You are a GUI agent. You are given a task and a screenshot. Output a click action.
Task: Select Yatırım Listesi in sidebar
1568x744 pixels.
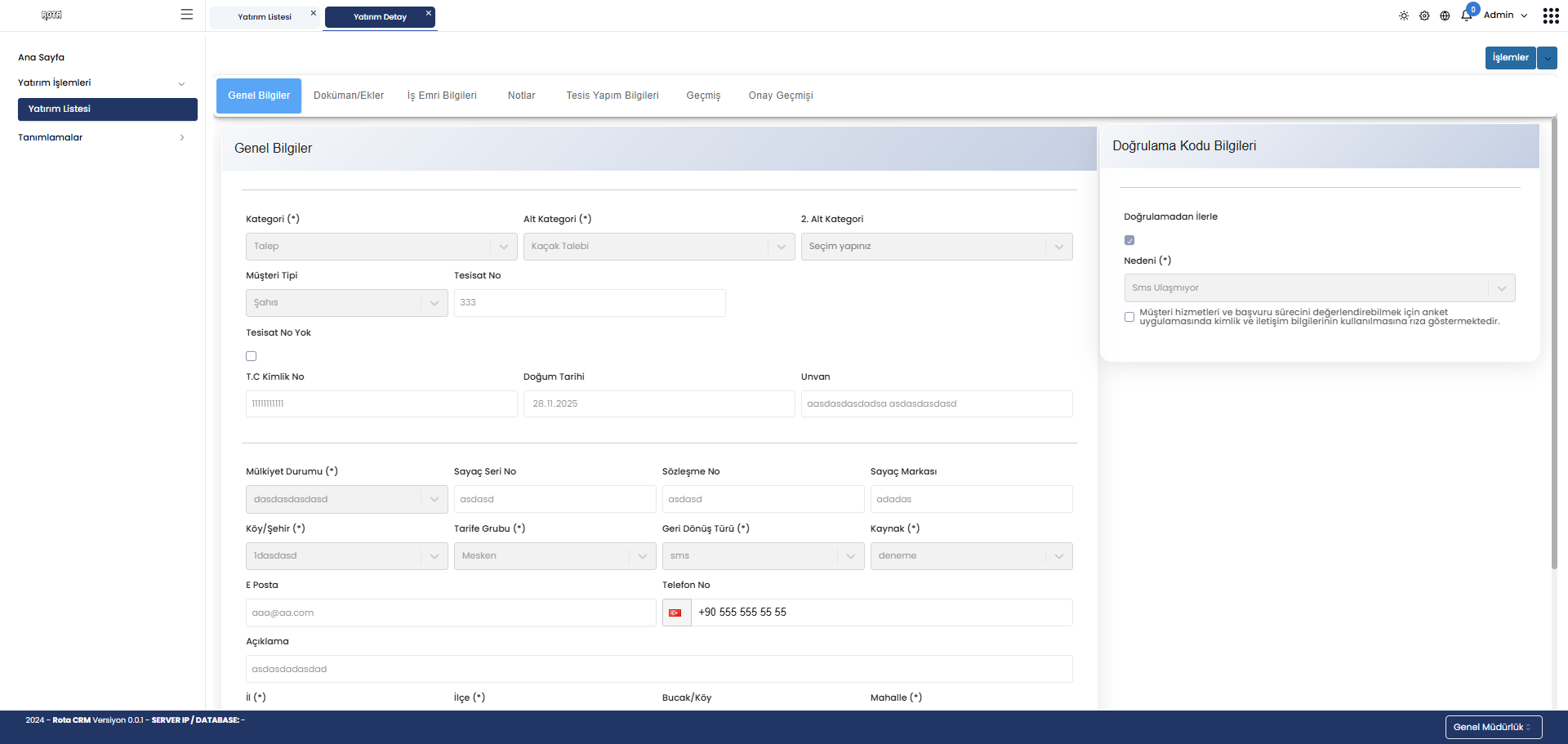108,109
